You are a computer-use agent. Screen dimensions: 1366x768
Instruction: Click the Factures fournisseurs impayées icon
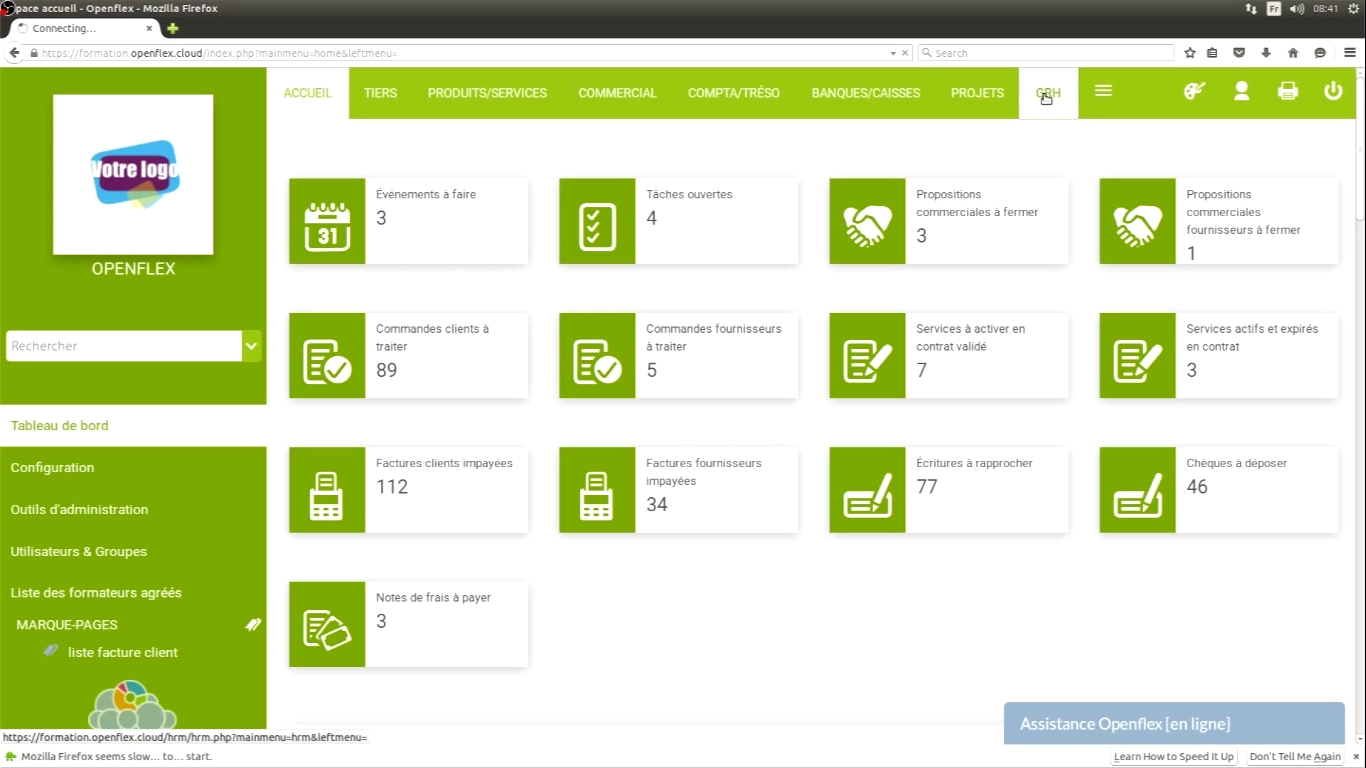(x=597, y=490)
